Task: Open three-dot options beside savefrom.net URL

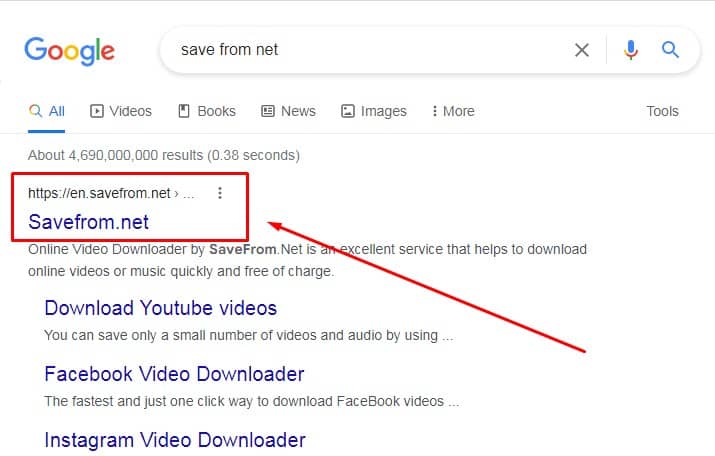Action: click(x=220, y=193)
